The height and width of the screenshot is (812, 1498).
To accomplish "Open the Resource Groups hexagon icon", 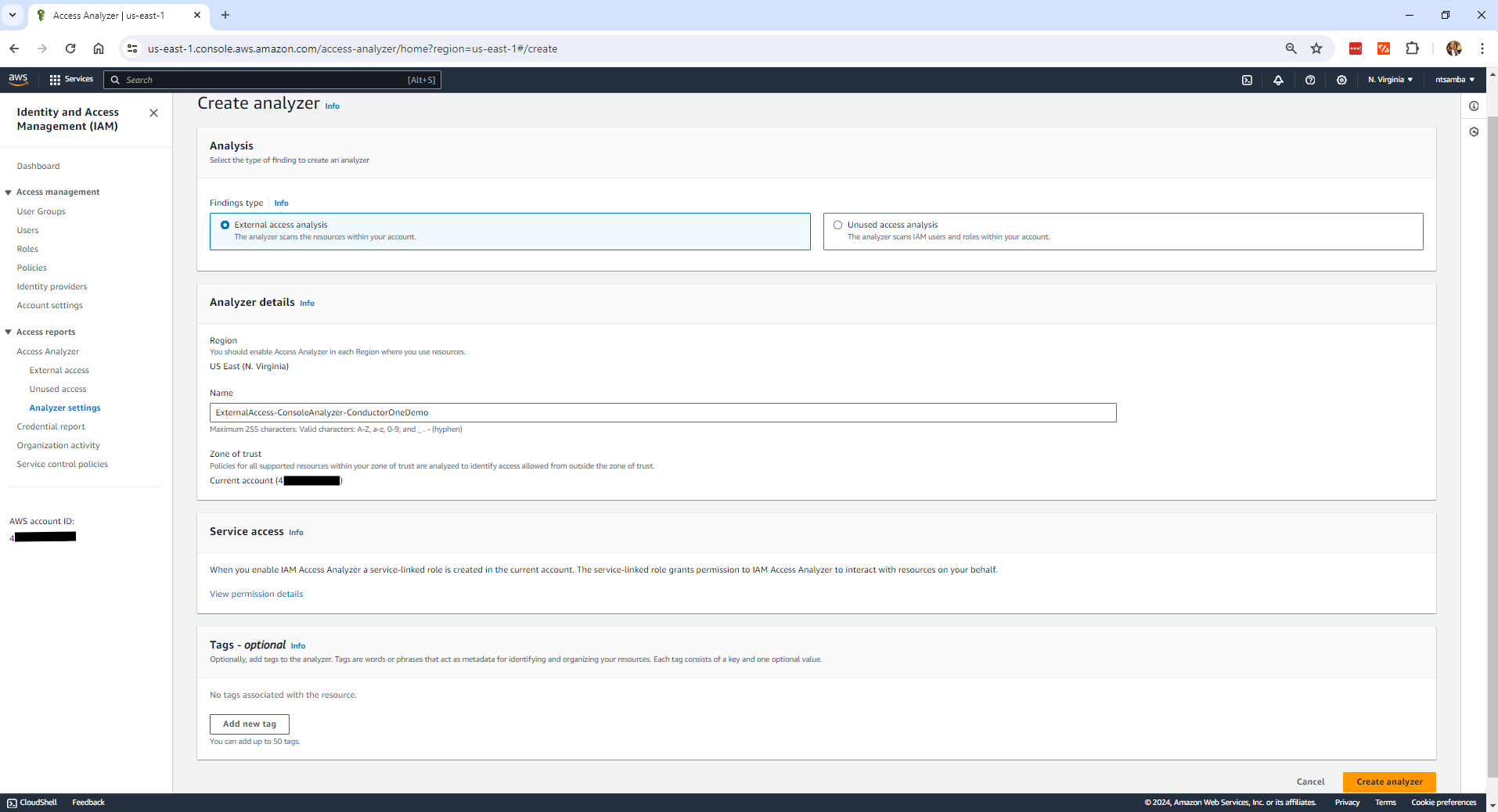I will 1475,132.
